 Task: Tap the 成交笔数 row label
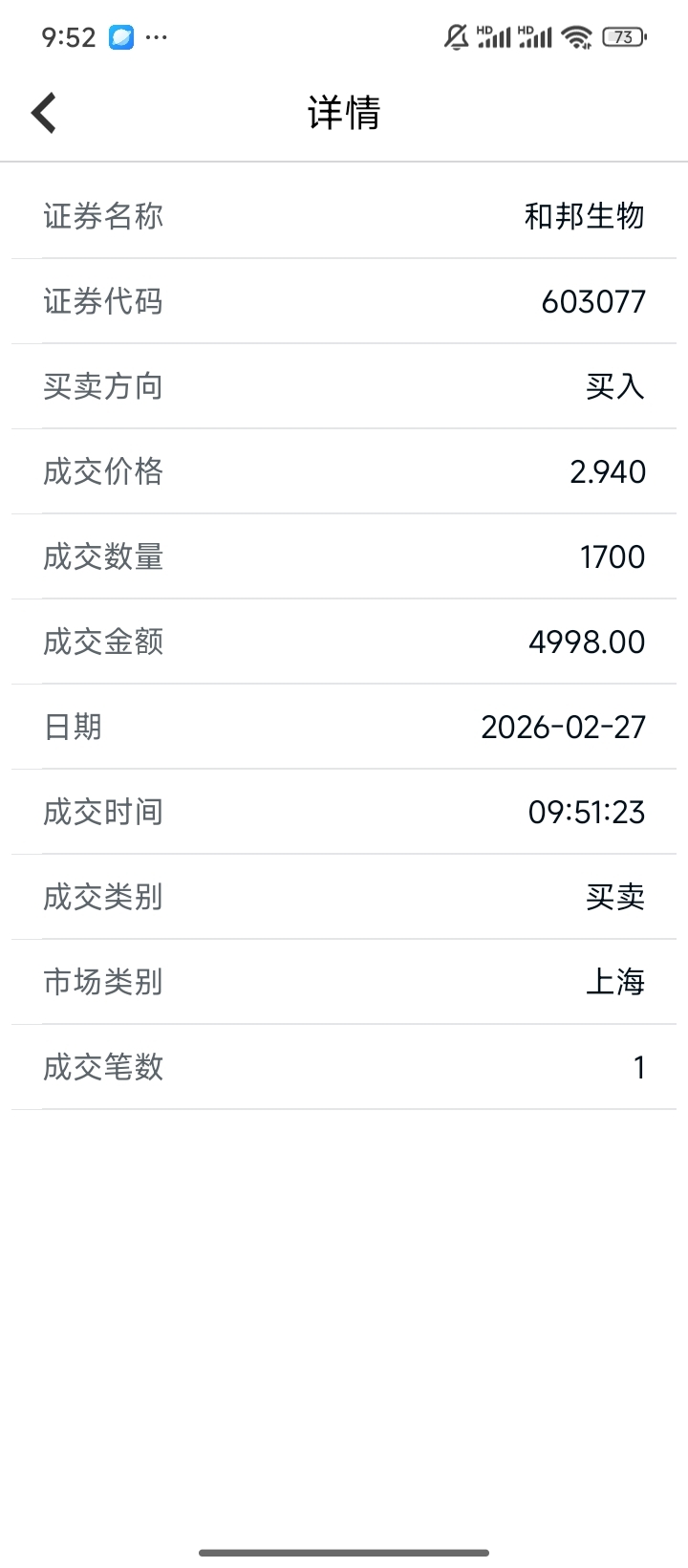tap(103, 1067)
